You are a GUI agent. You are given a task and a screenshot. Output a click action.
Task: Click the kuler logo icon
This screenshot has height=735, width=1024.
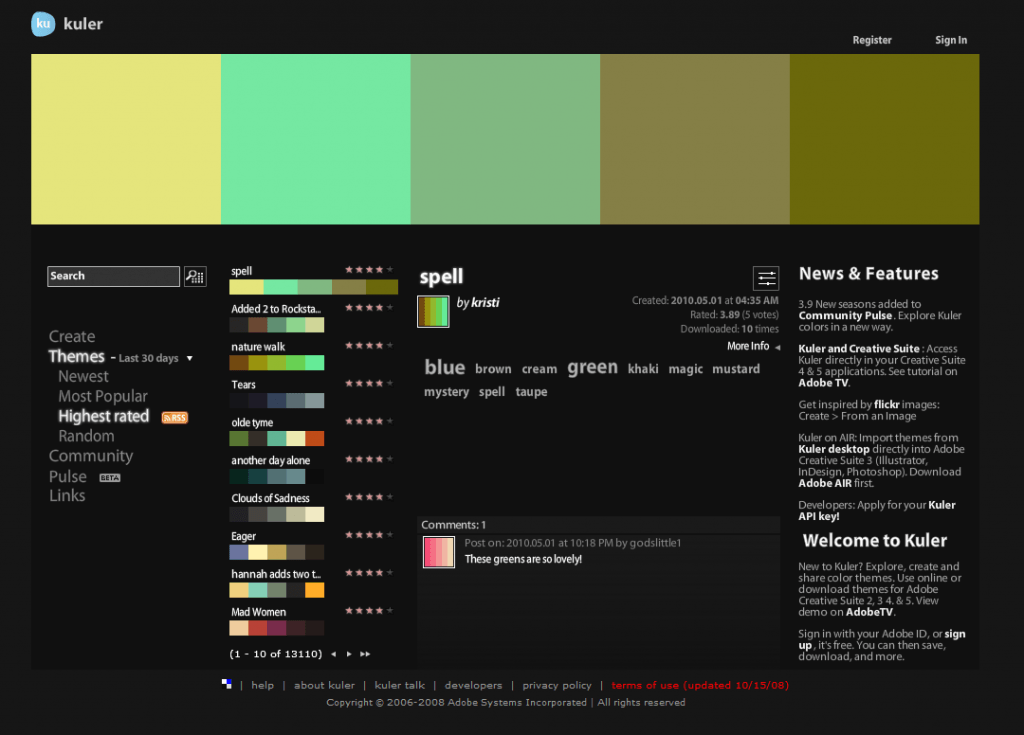tap(43, 24)
